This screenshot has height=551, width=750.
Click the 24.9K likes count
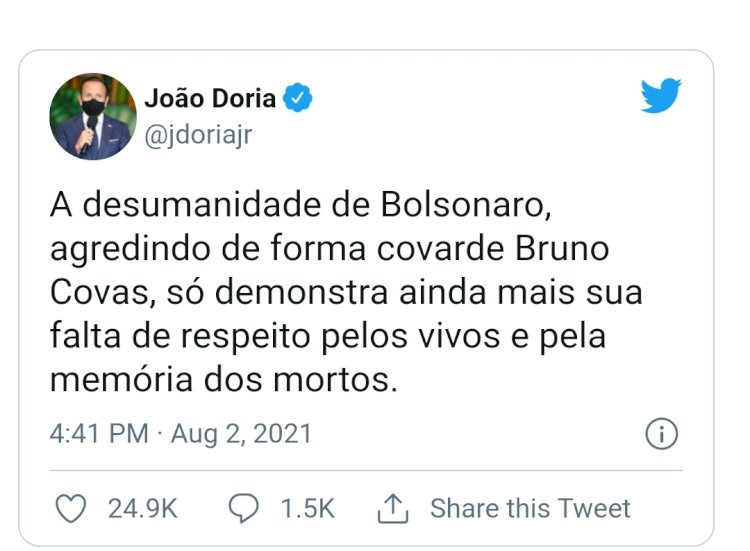pos(143,508)
